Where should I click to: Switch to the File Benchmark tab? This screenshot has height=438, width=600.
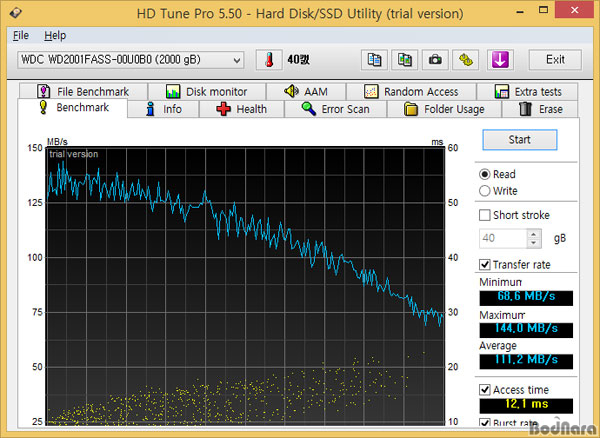click(x=83, y=91)
